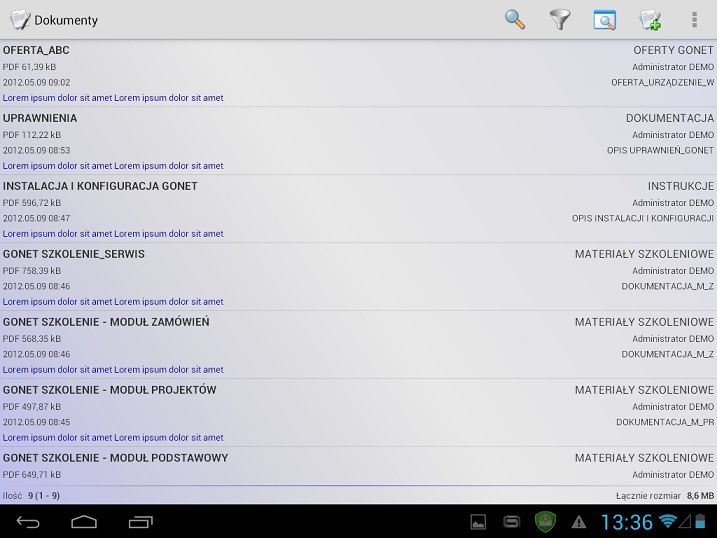
Task: Tap Lorem ipsum under INSTALACJA I KONFIGURACJA
Action: click(x=113, y=234)
